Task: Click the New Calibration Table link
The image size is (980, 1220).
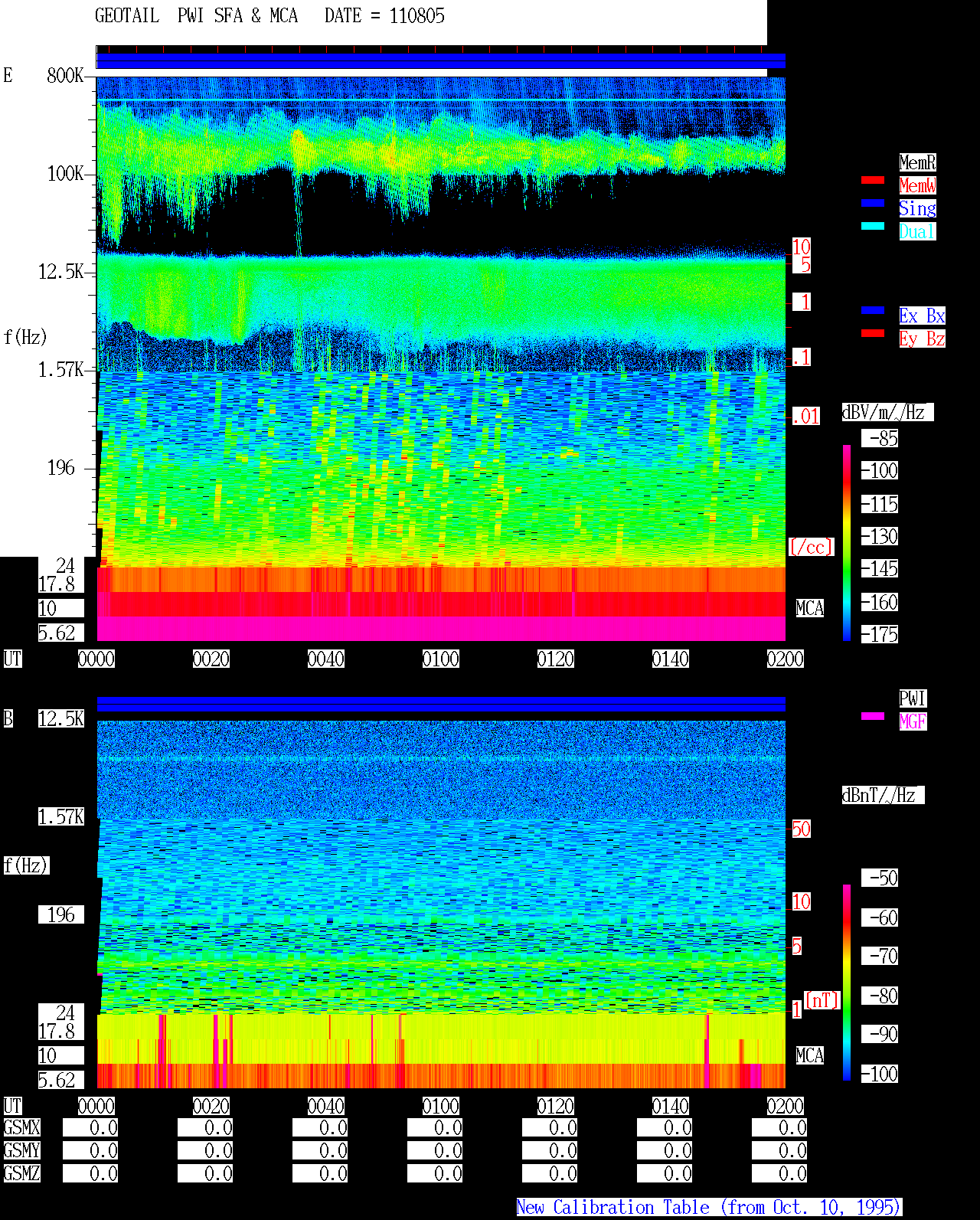Action: 709,1208
